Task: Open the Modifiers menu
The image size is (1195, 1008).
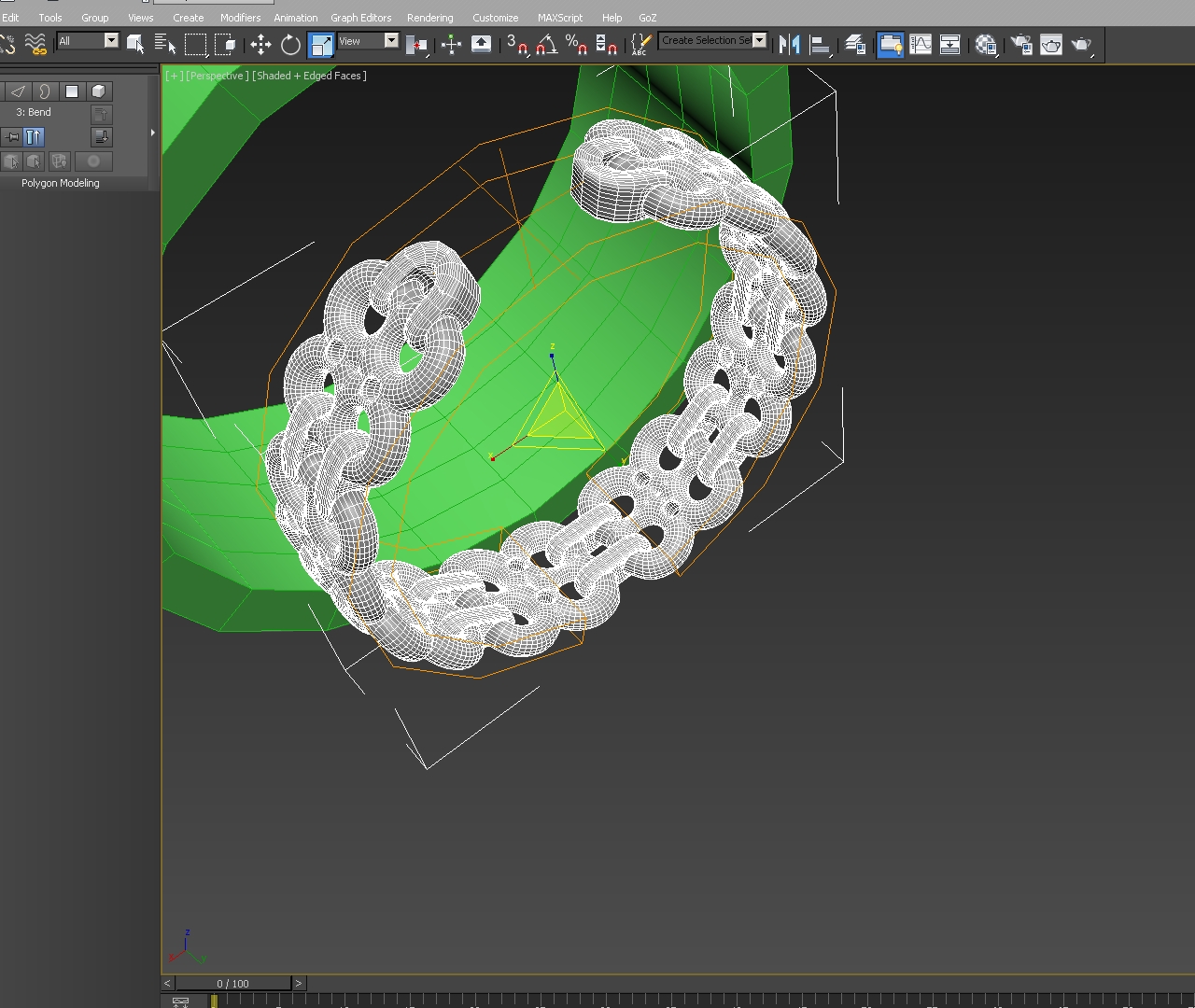Action: [x=241, y=17]
